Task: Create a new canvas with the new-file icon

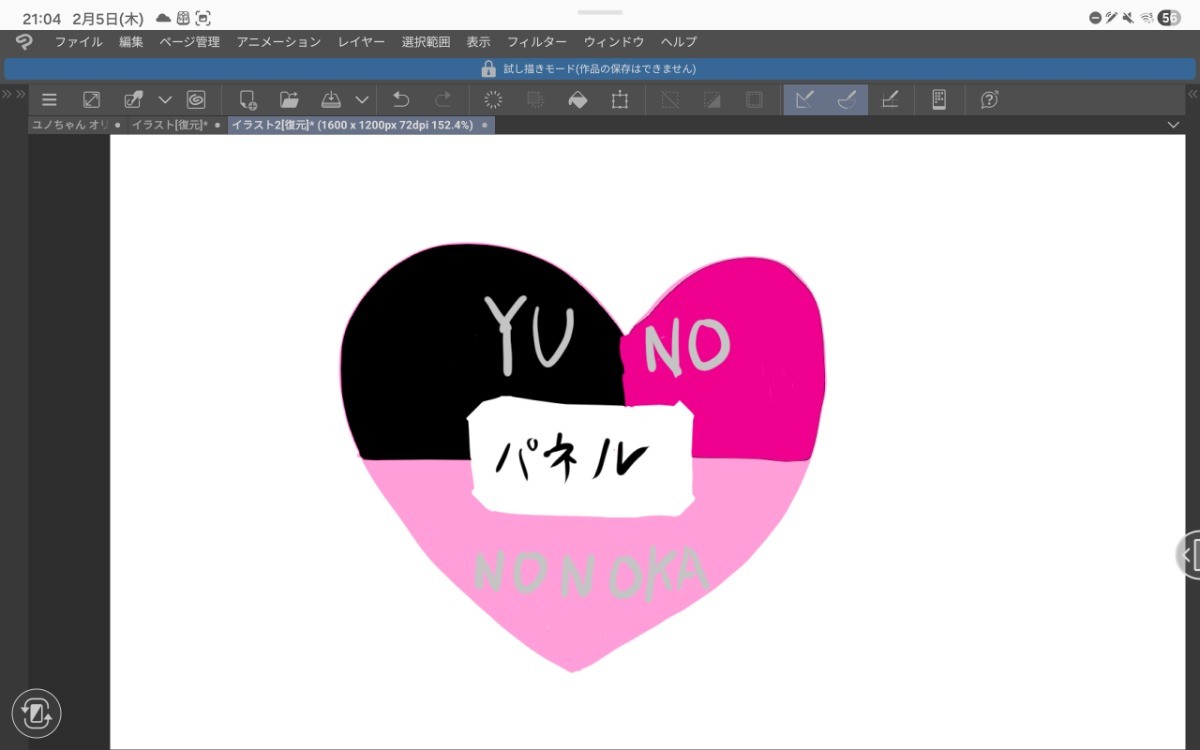Action: tap(247, 100)
